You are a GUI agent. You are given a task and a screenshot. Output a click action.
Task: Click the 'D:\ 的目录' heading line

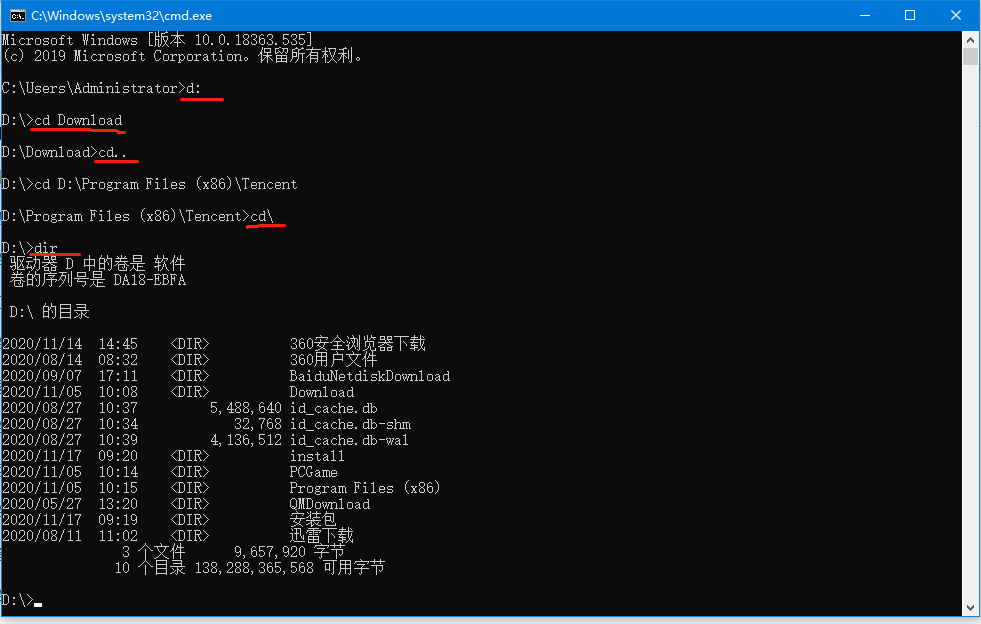49,312
